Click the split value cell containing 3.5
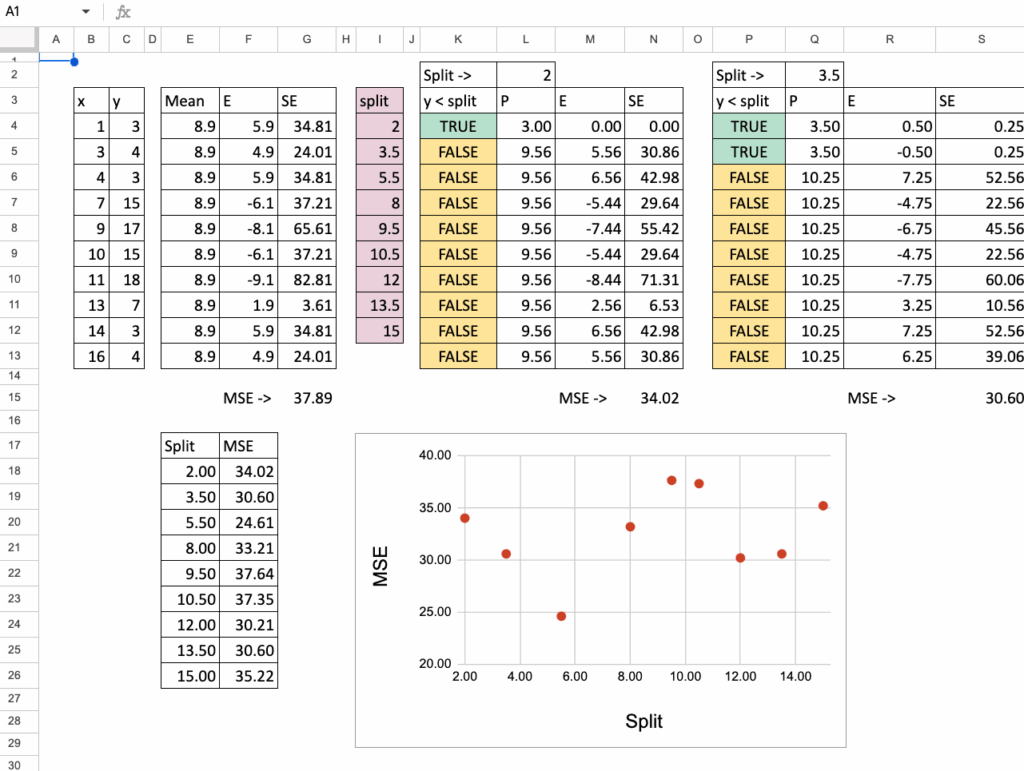This screenshot has width=1024, height=771. 814,75
